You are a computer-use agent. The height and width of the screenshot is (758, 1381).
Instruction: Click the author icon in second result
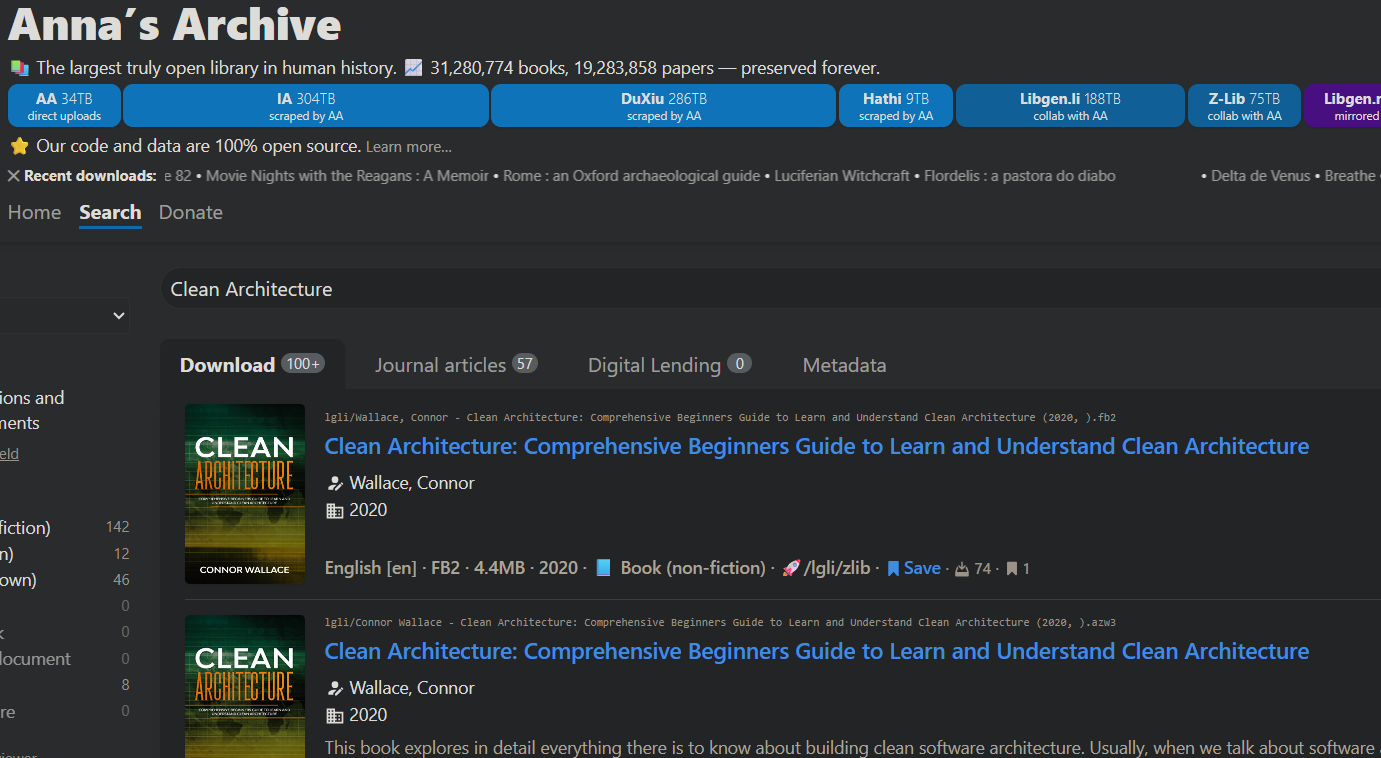(335, 688)
